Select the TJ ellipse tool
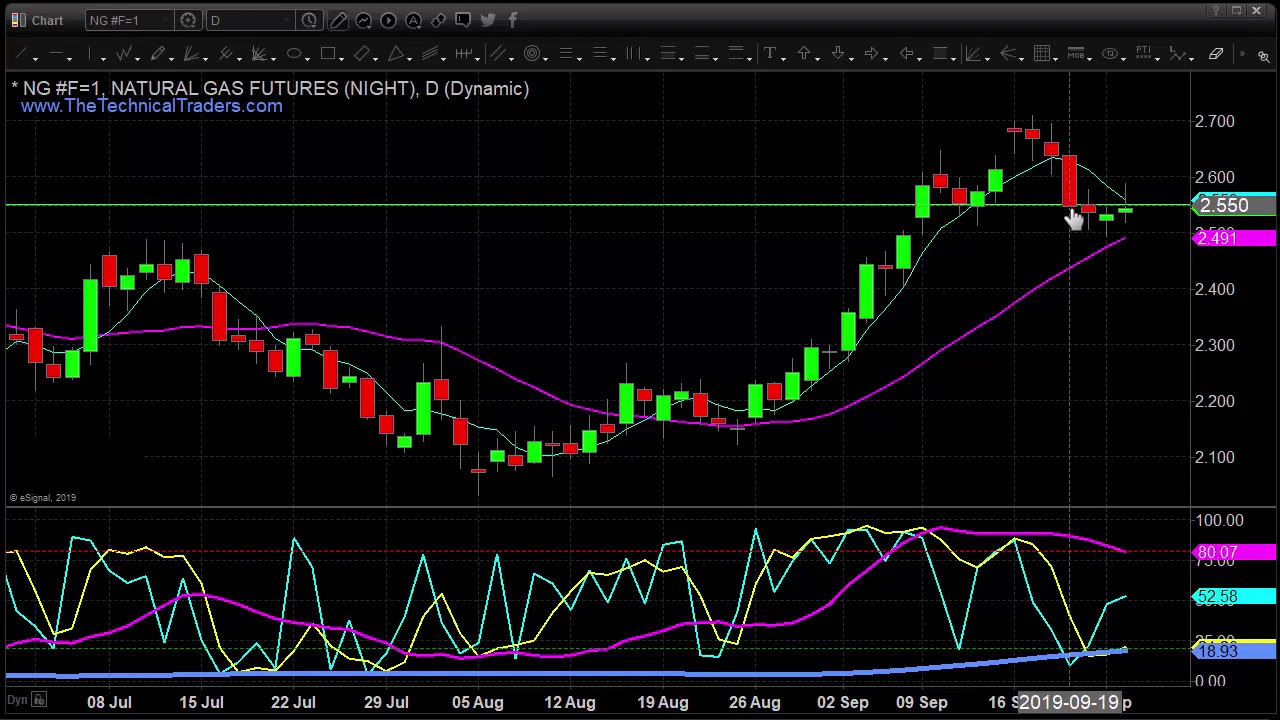Viewport: 1280px width, 720px height. [1110, 54]
